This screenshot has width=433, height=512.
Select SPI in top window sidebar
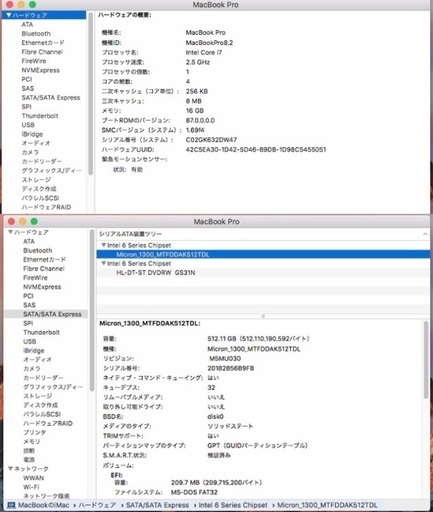(x=26, y=107)
